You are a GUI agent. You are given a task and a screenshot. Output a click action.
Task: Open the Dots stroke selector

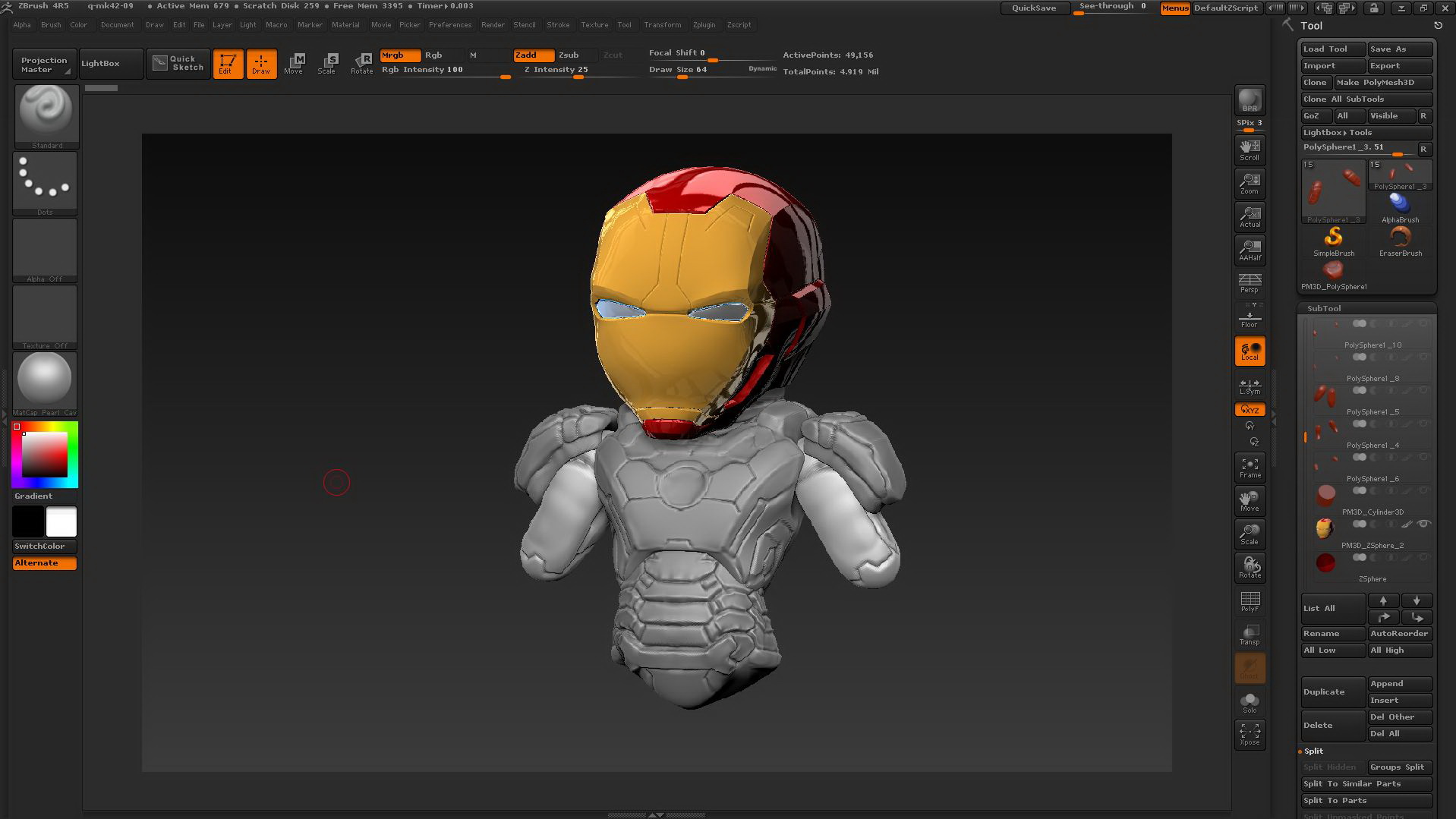coord(46,183)
